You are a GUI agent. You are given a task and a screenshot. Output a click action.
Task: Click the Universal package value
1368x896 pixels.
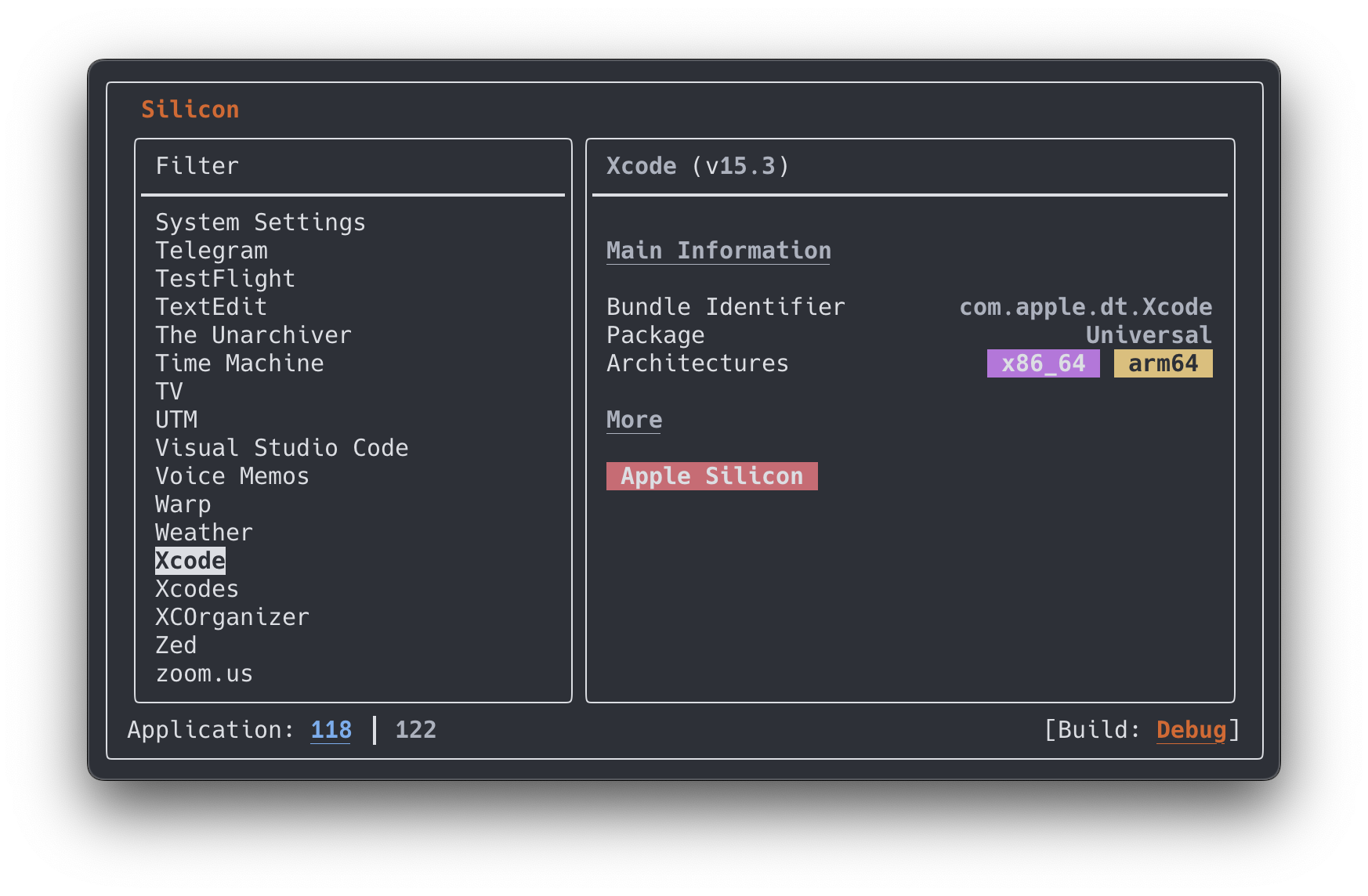tap(1149, 335)
